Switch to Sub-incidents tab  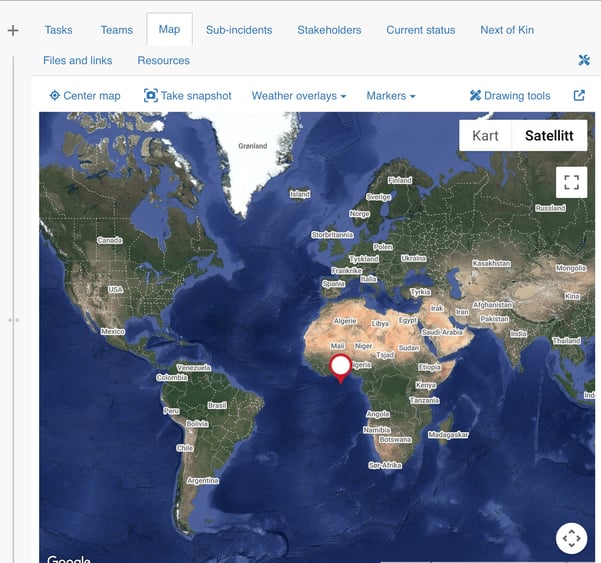click(239, 30)
